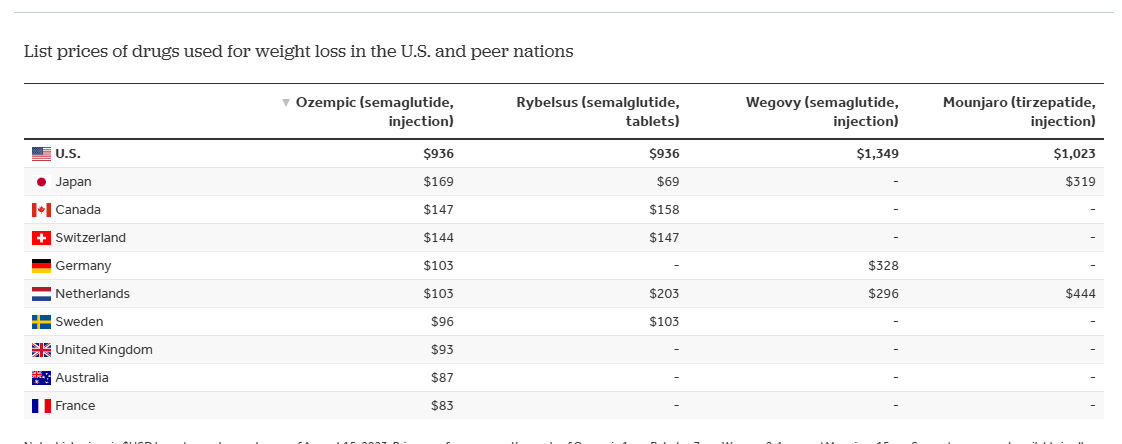
Task: Click the France Ozempic price $83
Action: point(442,406)
